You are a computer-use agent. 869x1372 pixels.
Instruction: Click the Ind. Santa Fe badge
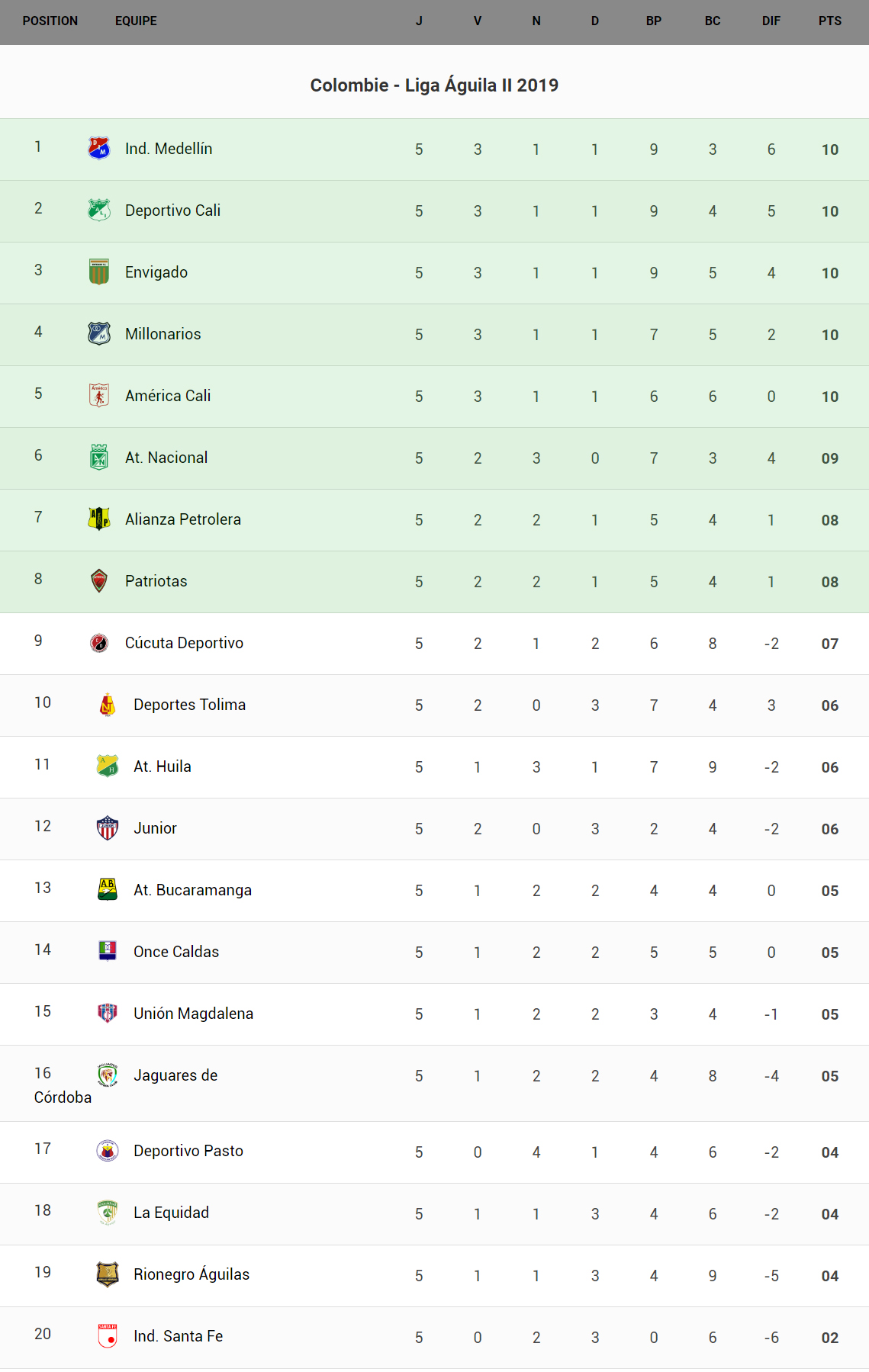108,1335
